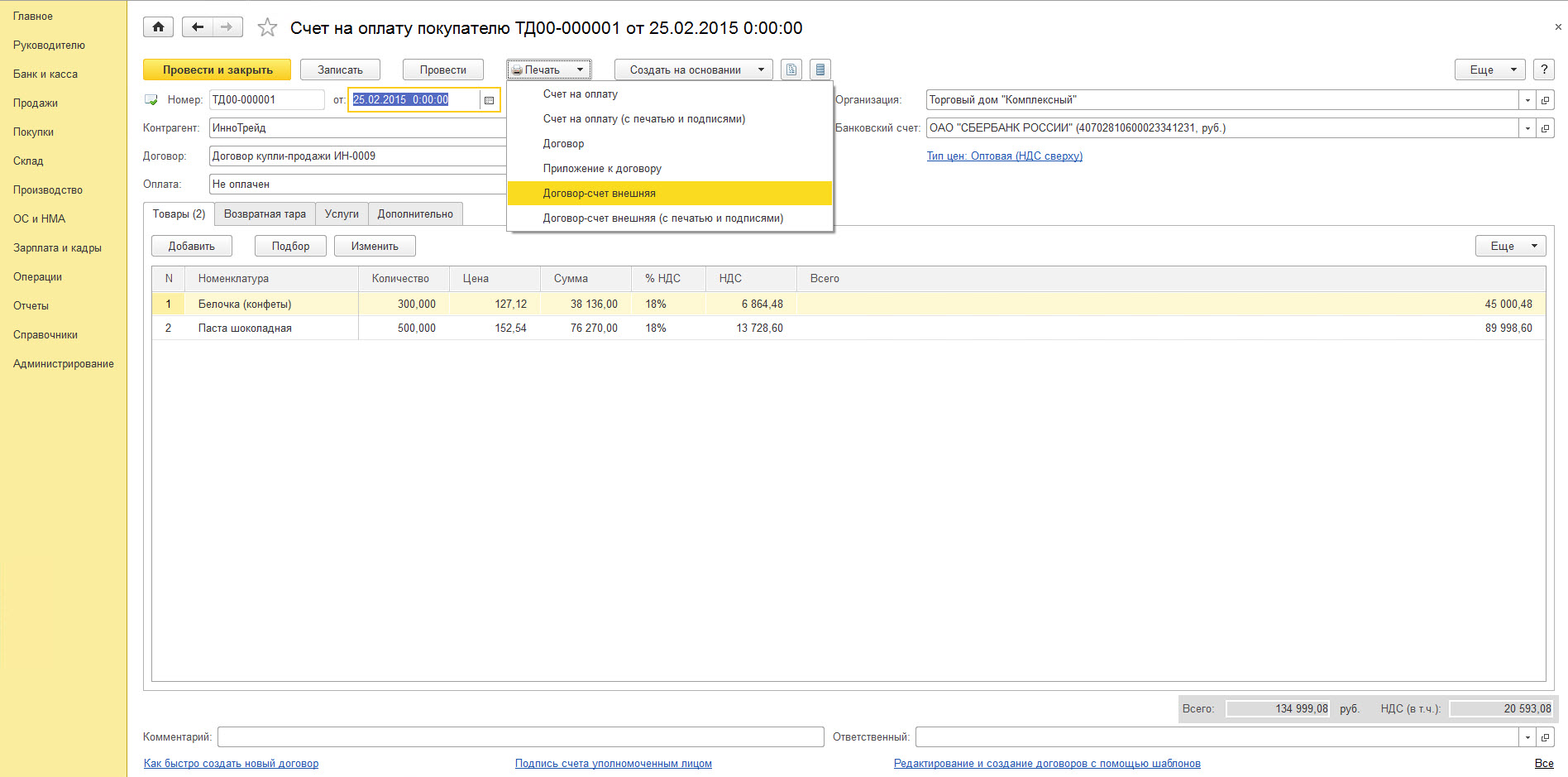Click Добавить to add a row
Viewport: 1568px width, 777px height.
click(x=192, y=246)
